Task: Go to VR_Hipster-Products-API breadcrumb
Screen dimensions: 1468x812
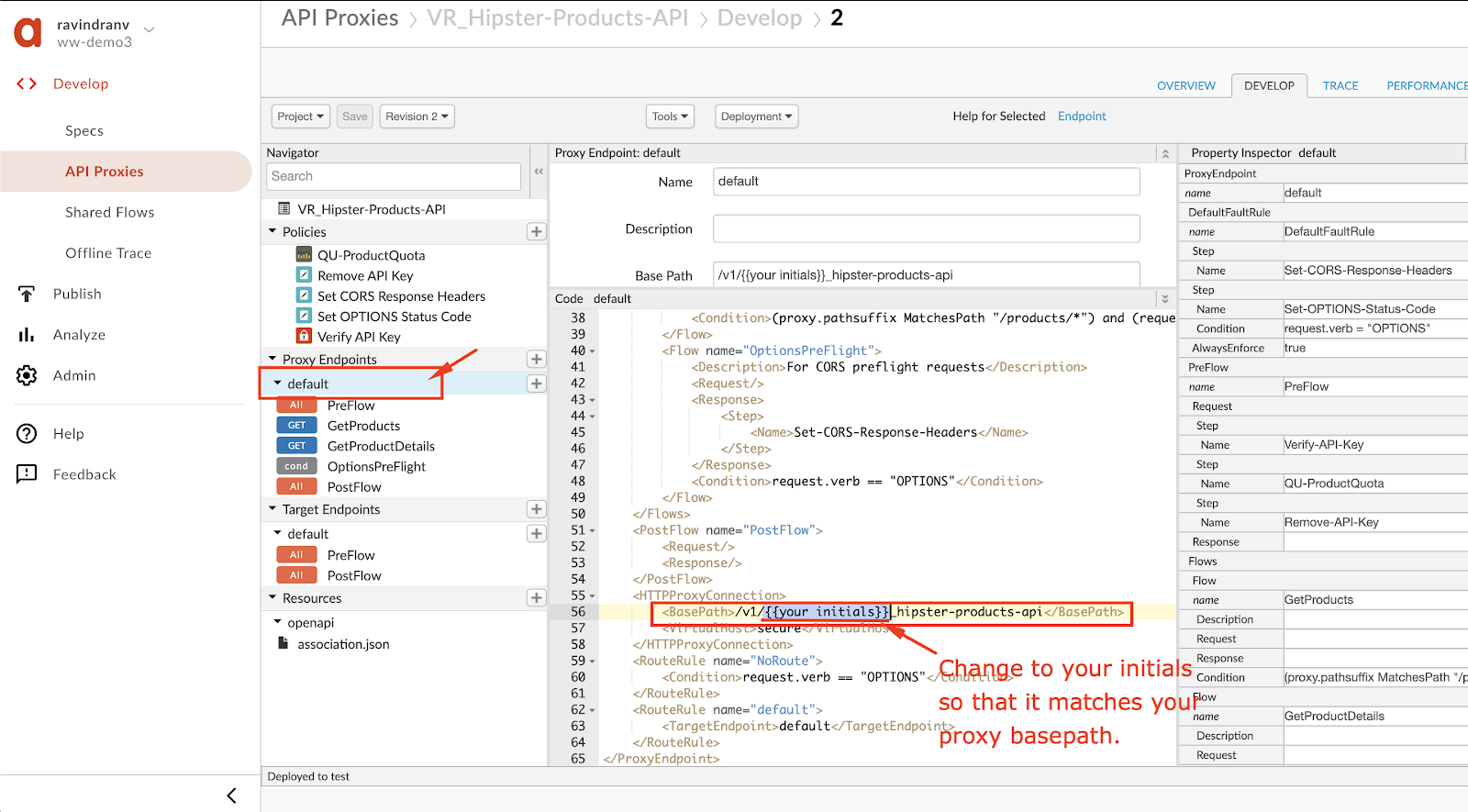Action: pos(558,18)
